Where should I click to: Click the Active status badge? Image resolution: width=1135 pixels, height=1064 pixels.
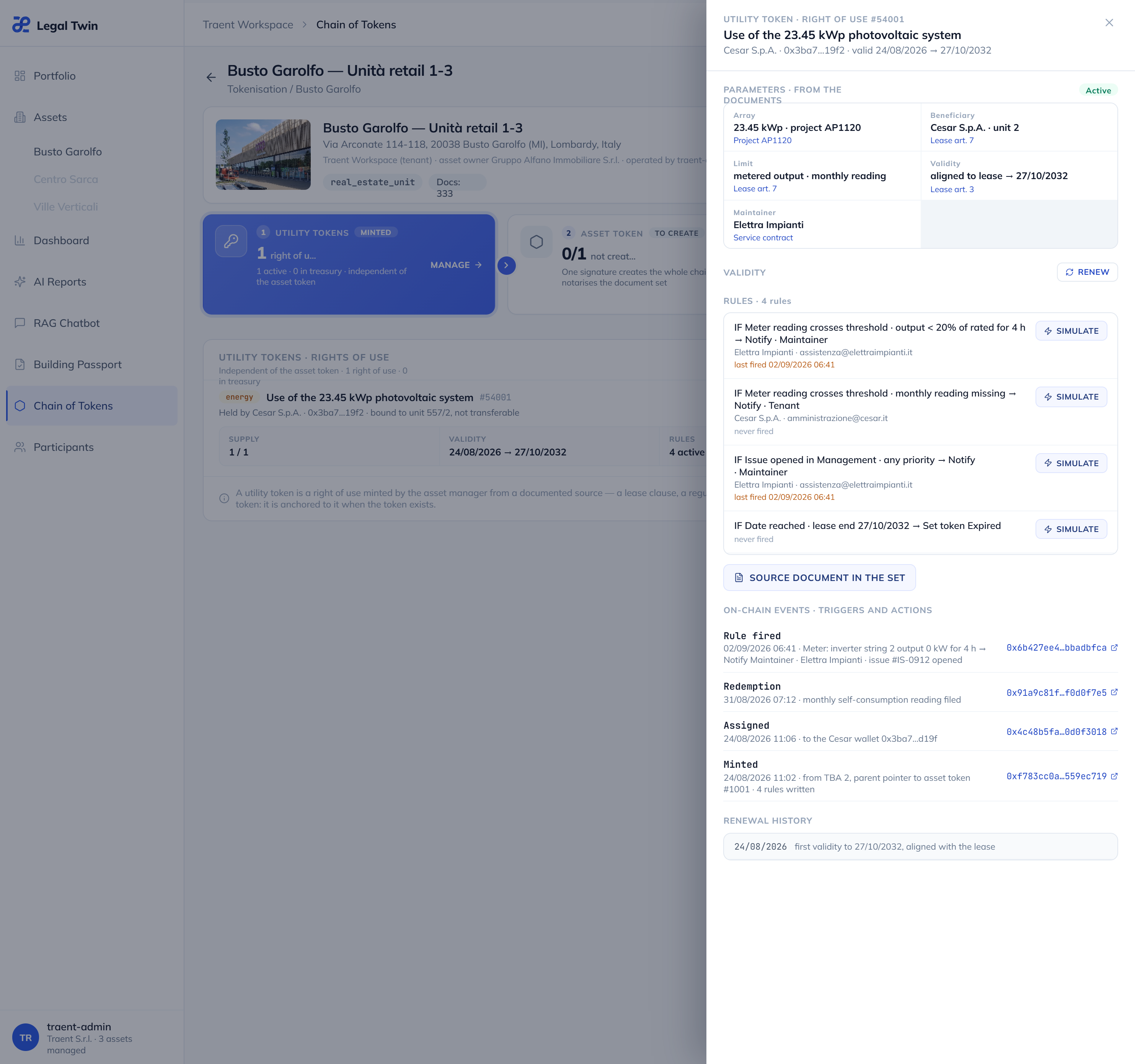(x=1098, y=90)
